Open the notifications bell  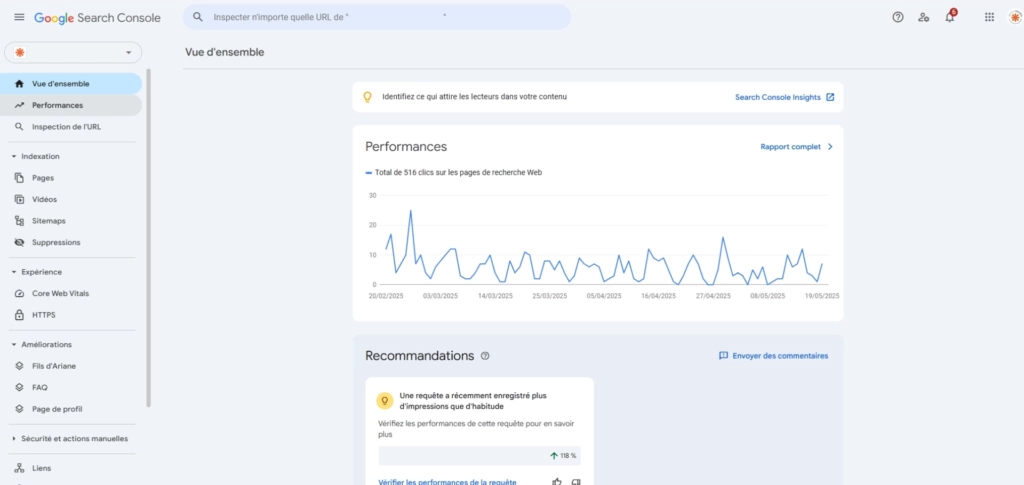coord(950,17)
